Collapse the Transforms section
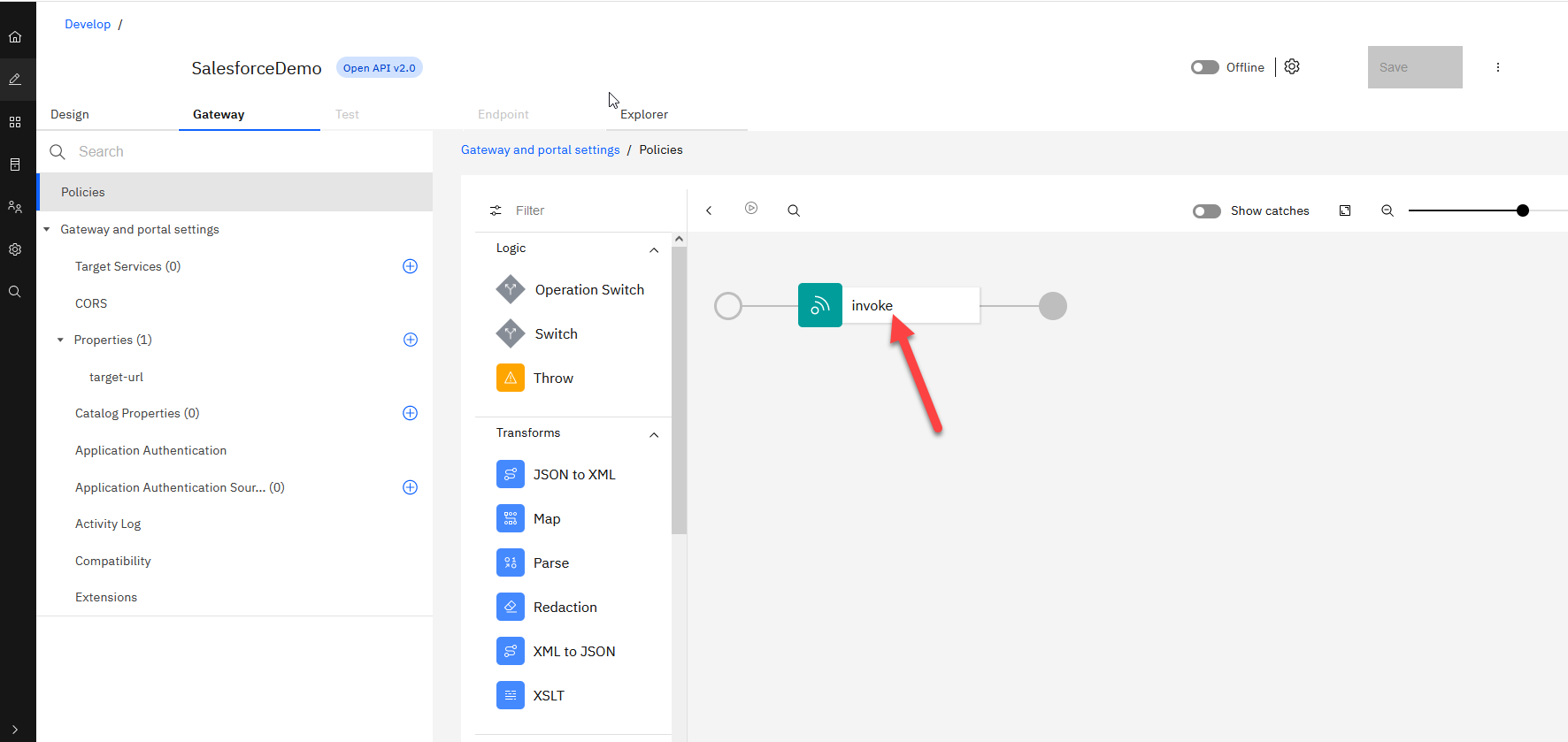This screenshot has height=742, width=1568. pos(654,434)
